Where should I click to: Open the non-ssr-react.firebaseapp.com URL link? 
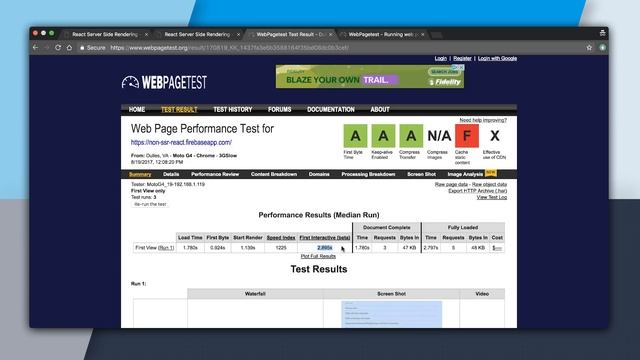tap(181, 142)
